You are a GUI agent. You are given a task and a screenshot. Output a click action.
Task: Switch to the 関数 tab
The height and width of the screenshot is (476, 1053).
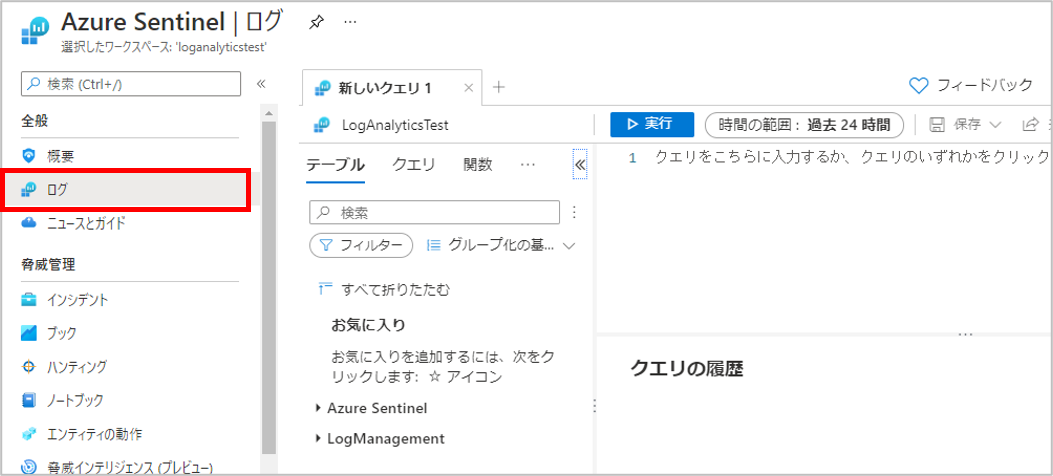coord(478,165)
